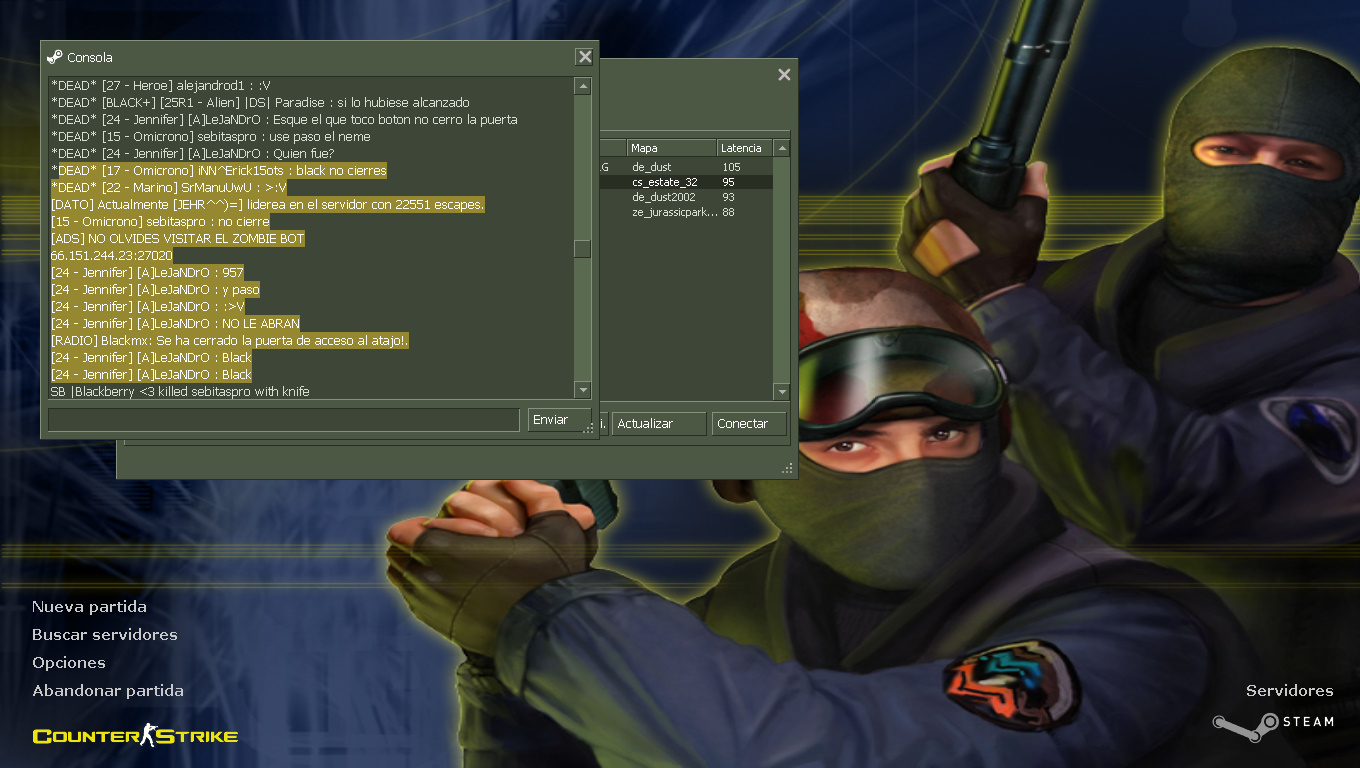Open Buscar servidores from main menu
This screenshot has width=1360, height=768.
point(105,635)
